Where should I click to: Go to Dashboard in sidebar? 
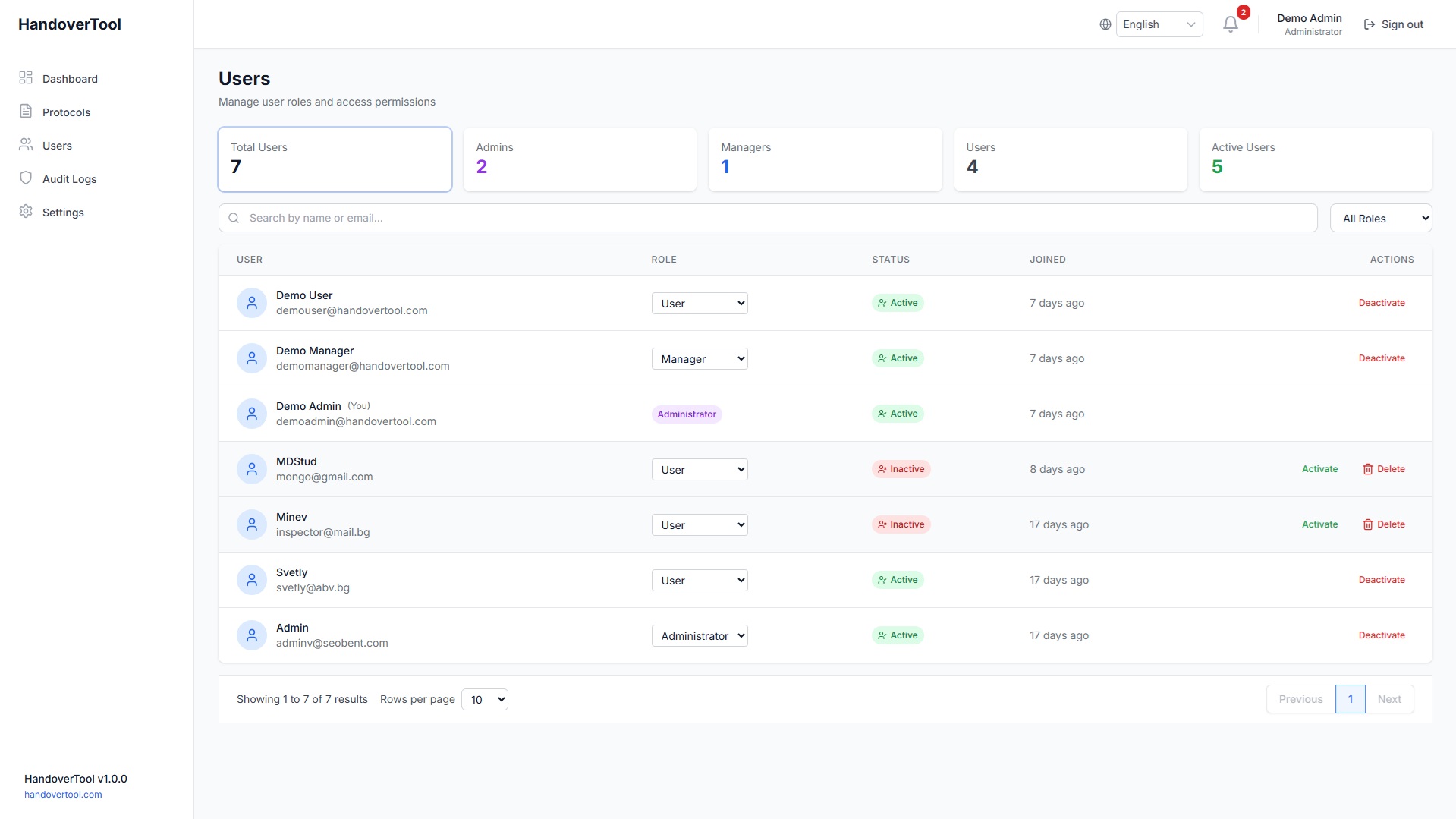click(x=70, y=78)
